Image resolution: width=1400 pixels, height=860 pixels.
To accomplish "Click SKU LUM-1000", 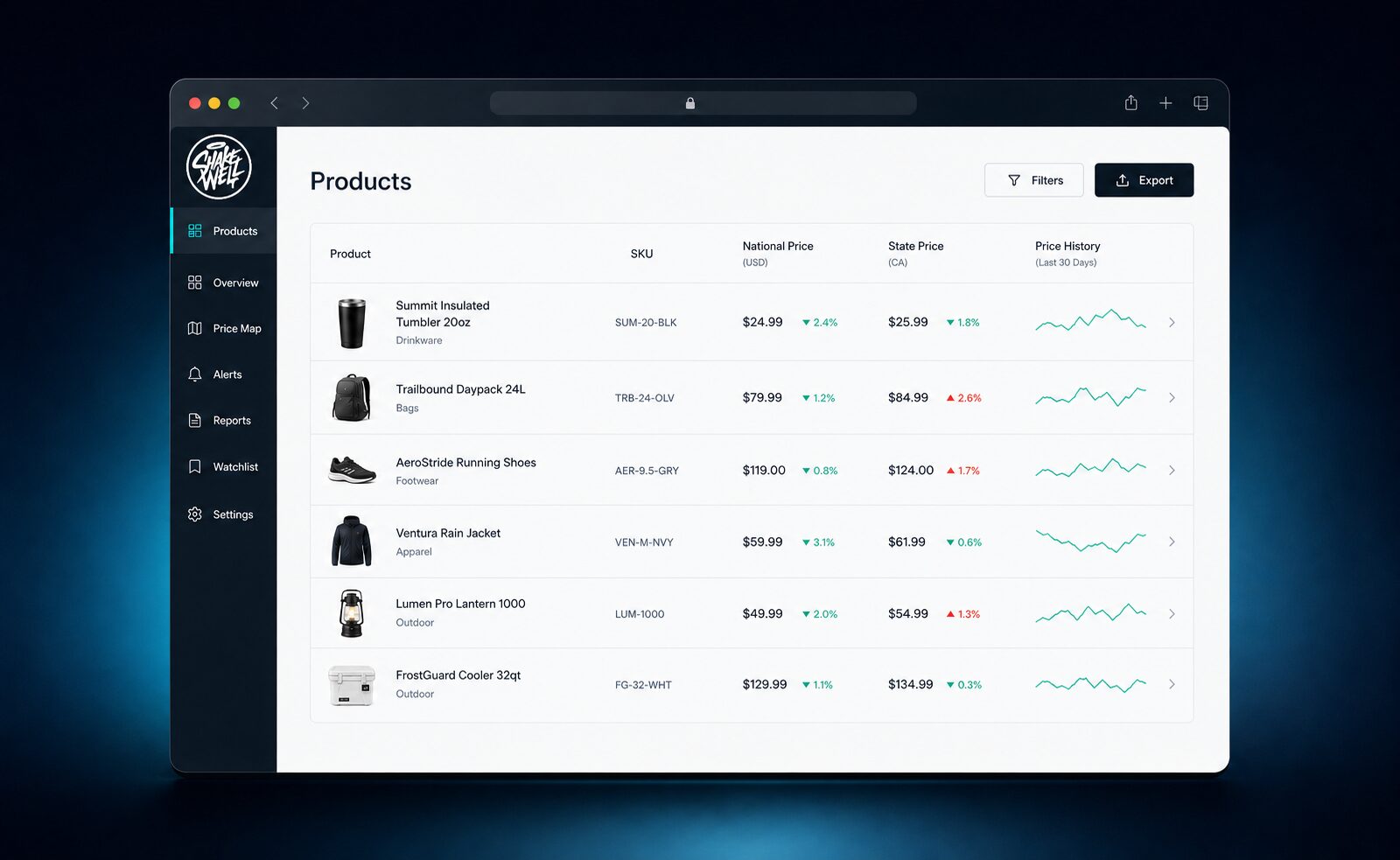I will coord(640,614).
